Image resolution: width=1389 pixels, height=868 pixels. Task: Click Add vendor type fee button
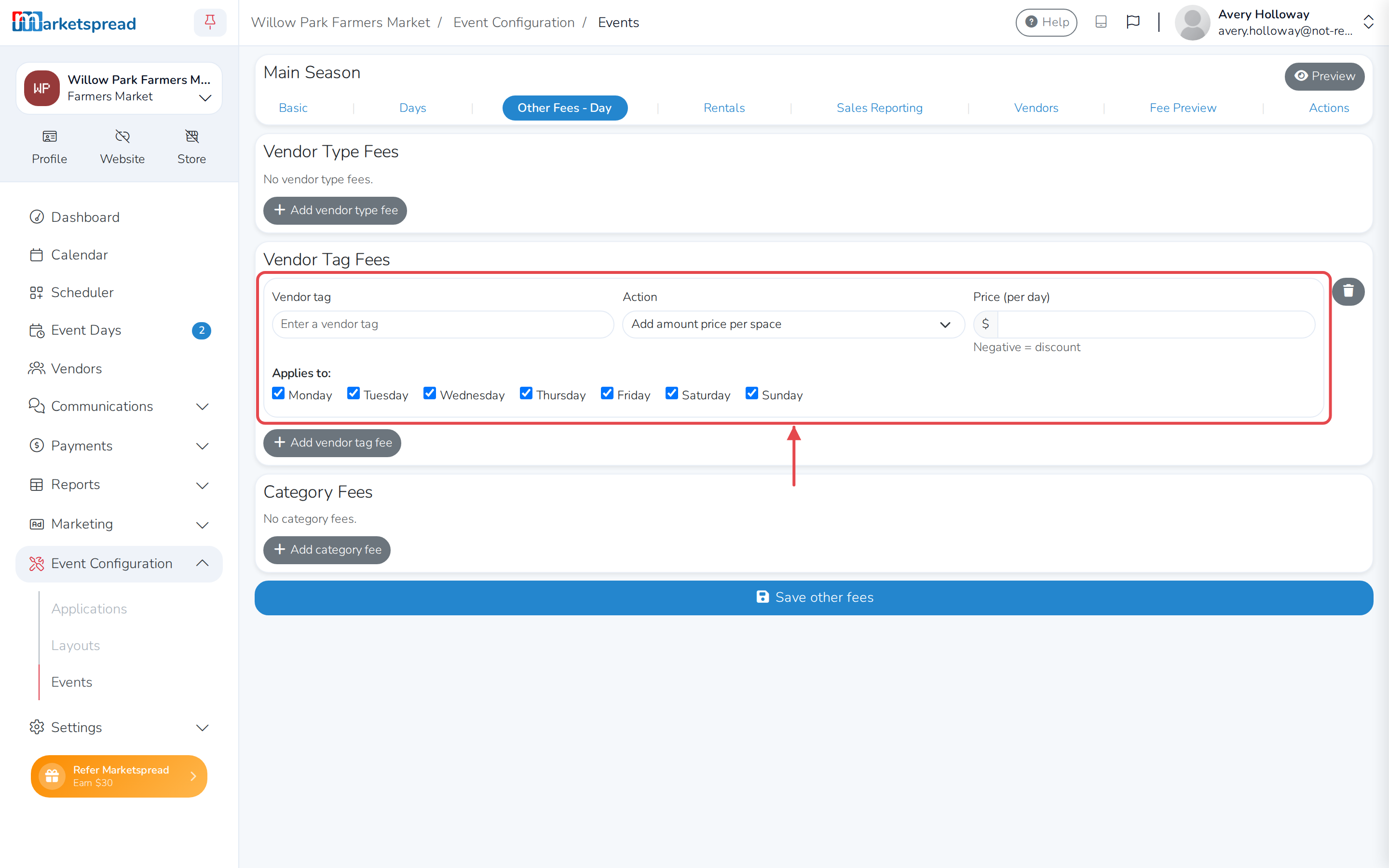pos(335,211)
